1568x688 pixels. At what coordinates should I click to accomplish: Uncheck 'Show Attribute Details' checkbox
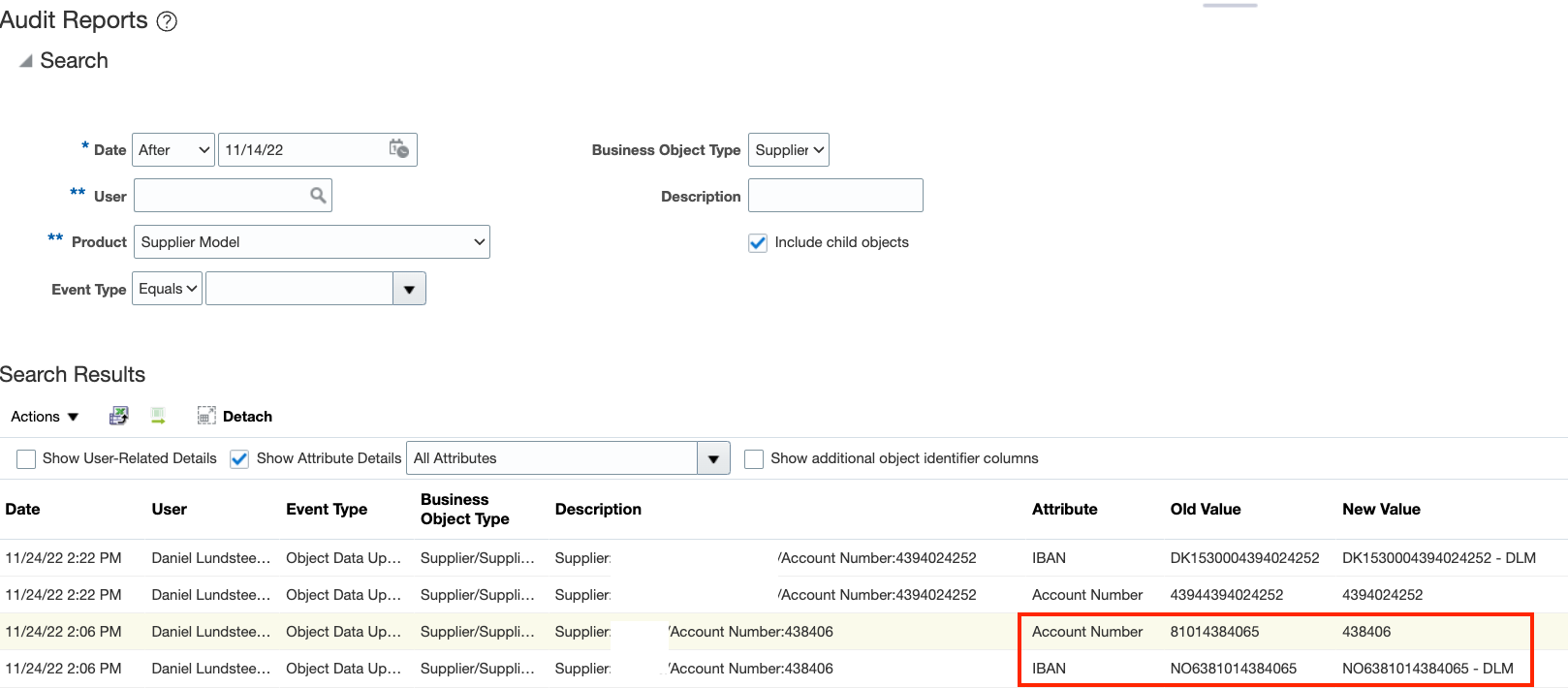239,459
